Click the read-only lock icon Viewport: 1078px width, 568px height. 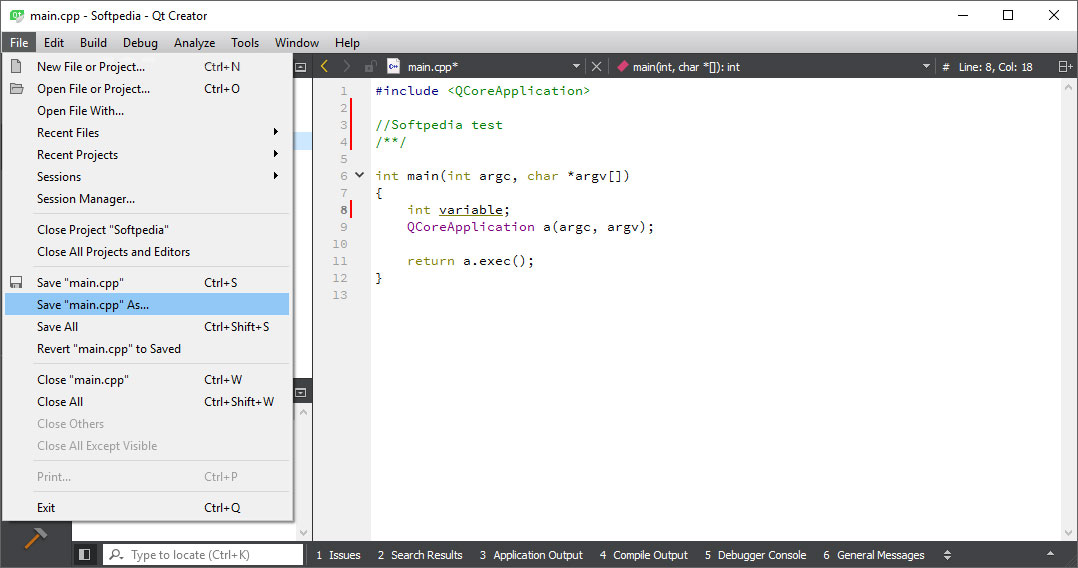370,67
